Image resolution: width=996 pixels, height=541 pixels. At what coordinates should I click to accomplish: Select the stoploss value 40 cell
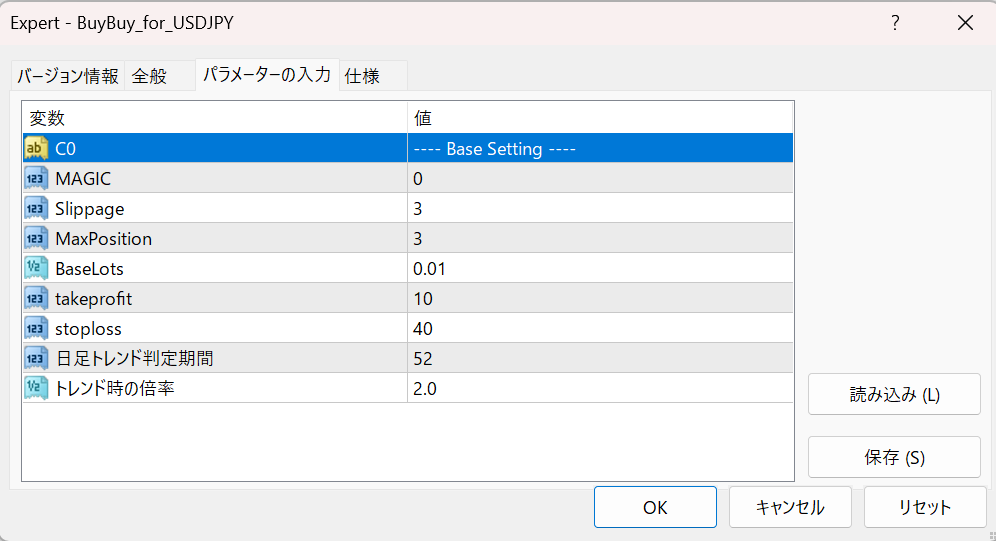[x=600, y=328]
